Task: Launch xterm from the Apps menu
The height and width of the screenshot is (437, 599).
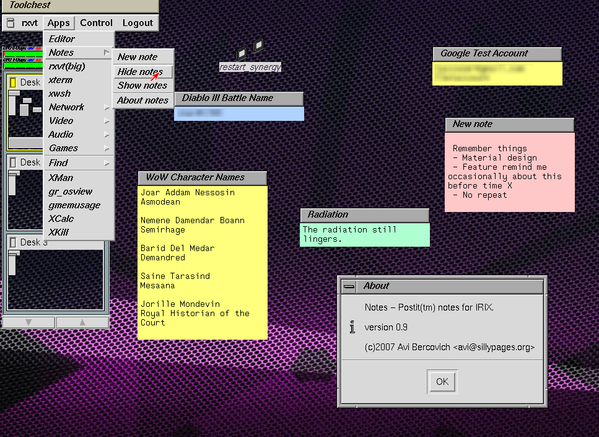Action: click(x=79, y=80)
